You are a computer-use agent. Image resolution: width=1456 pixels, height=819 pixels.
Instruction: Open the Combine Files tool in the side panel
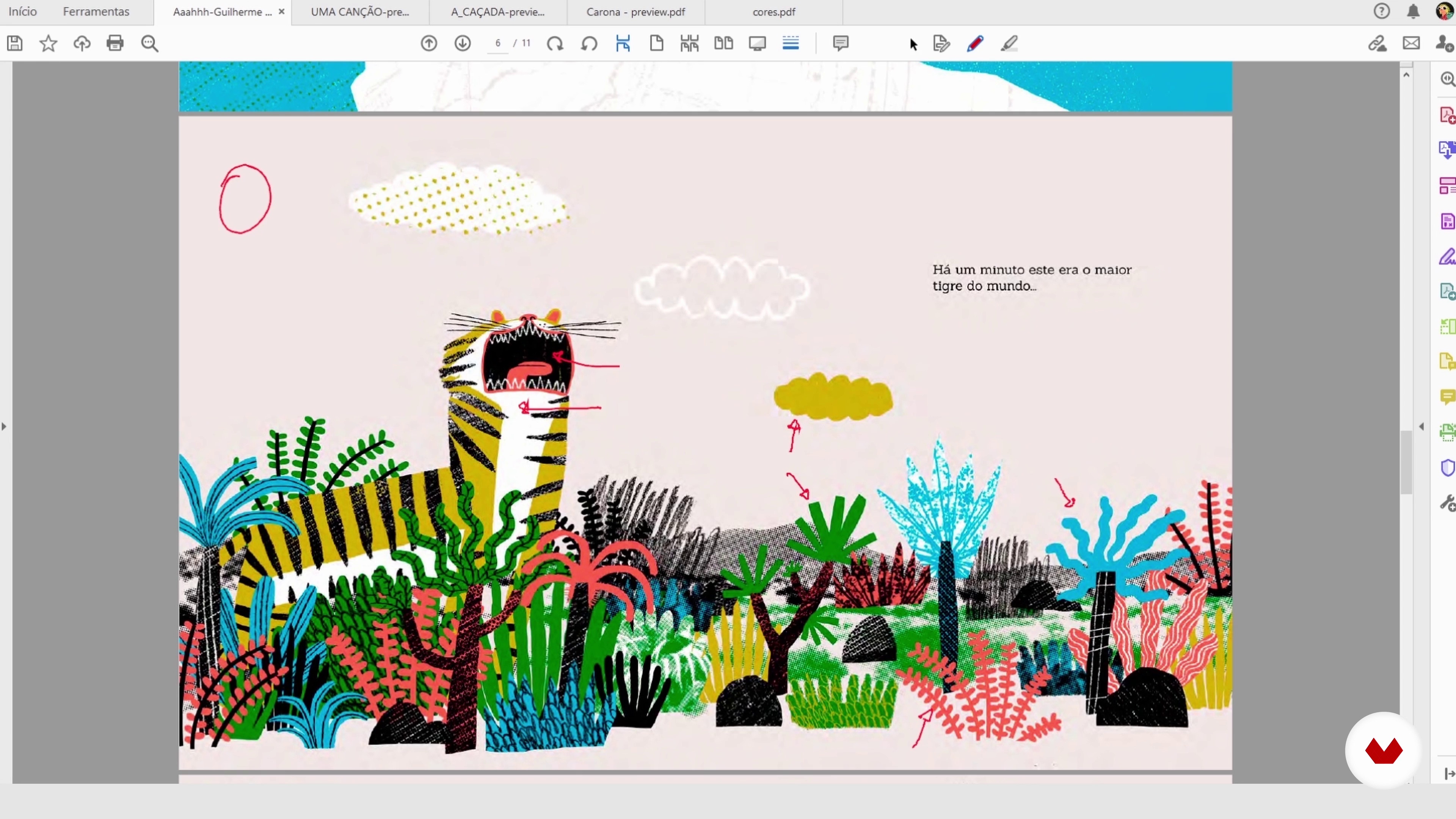(1448, 150)
